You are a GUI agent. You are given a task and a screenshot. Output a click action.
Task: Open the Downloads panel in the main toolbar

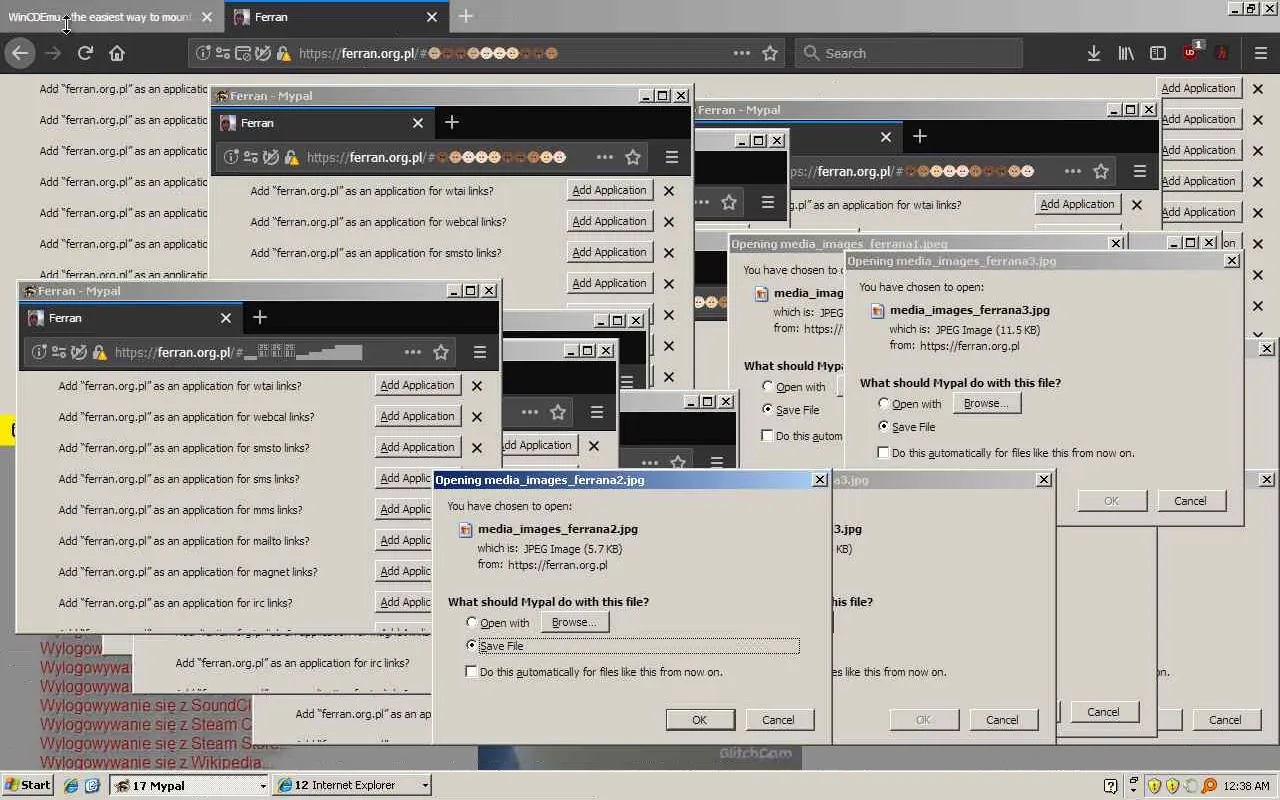pos(1094,53)
